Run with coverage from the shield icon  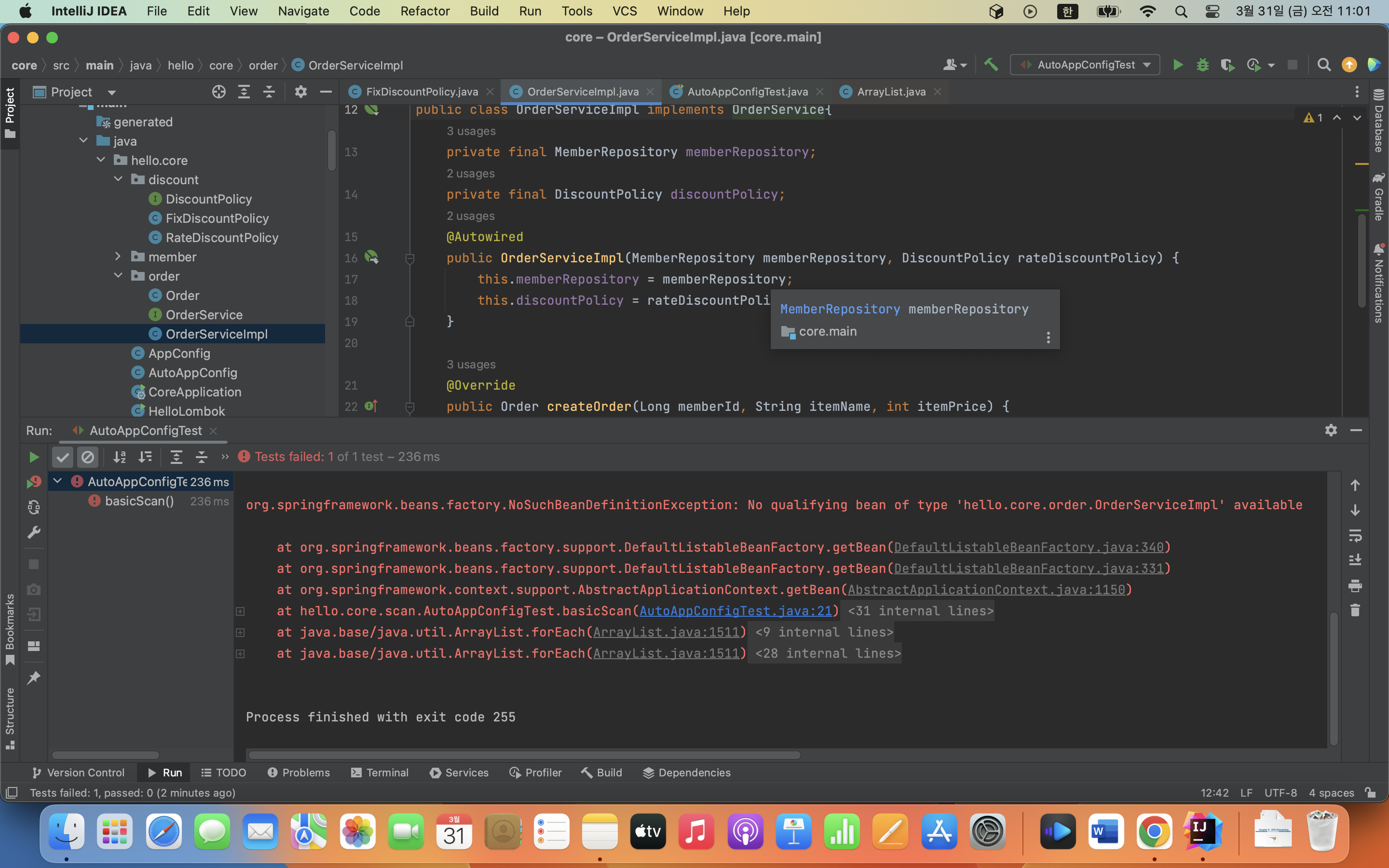pyautogui.click(x=1227, y=65)
